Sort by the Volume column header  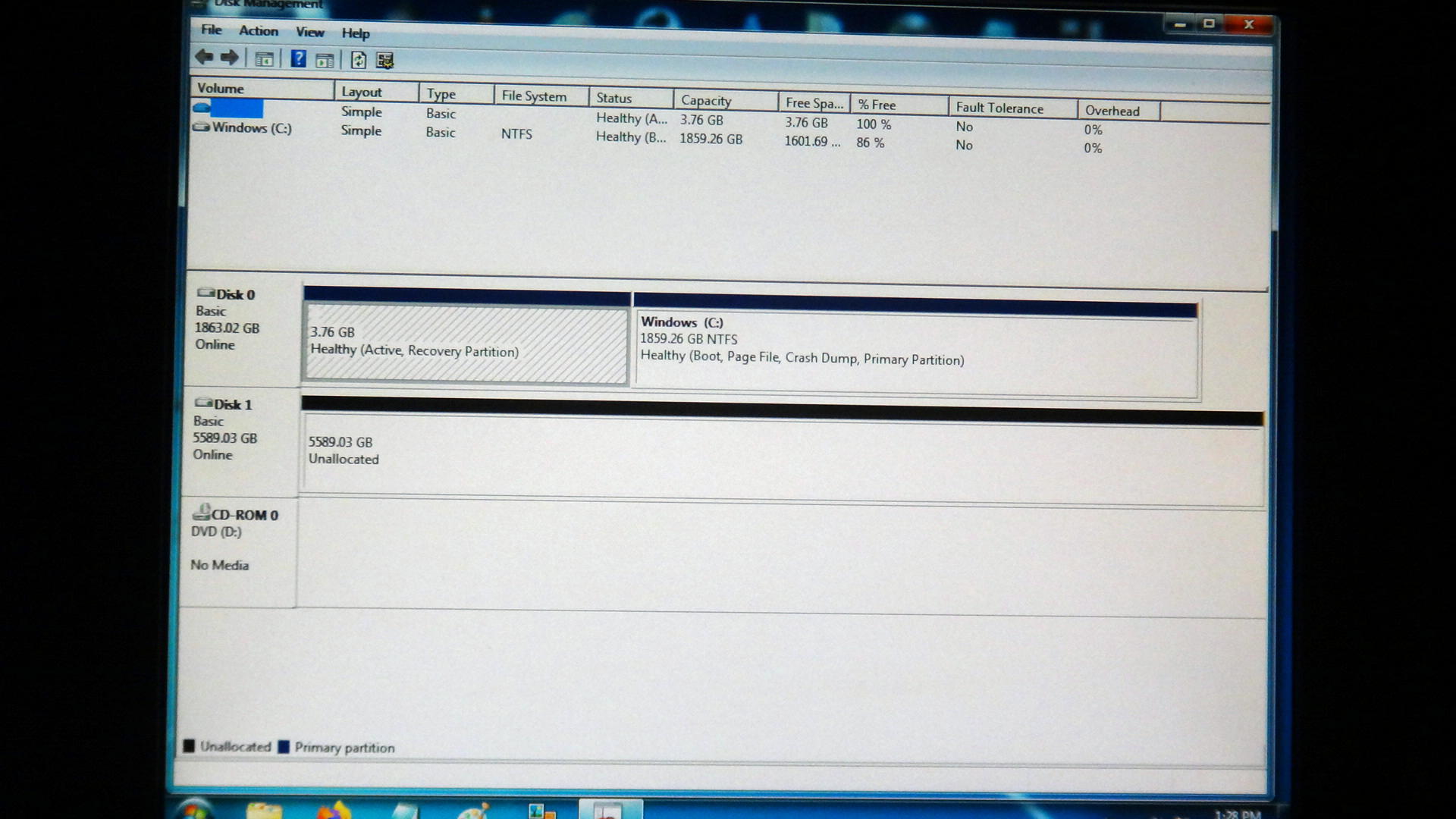(x=262, y=89)
